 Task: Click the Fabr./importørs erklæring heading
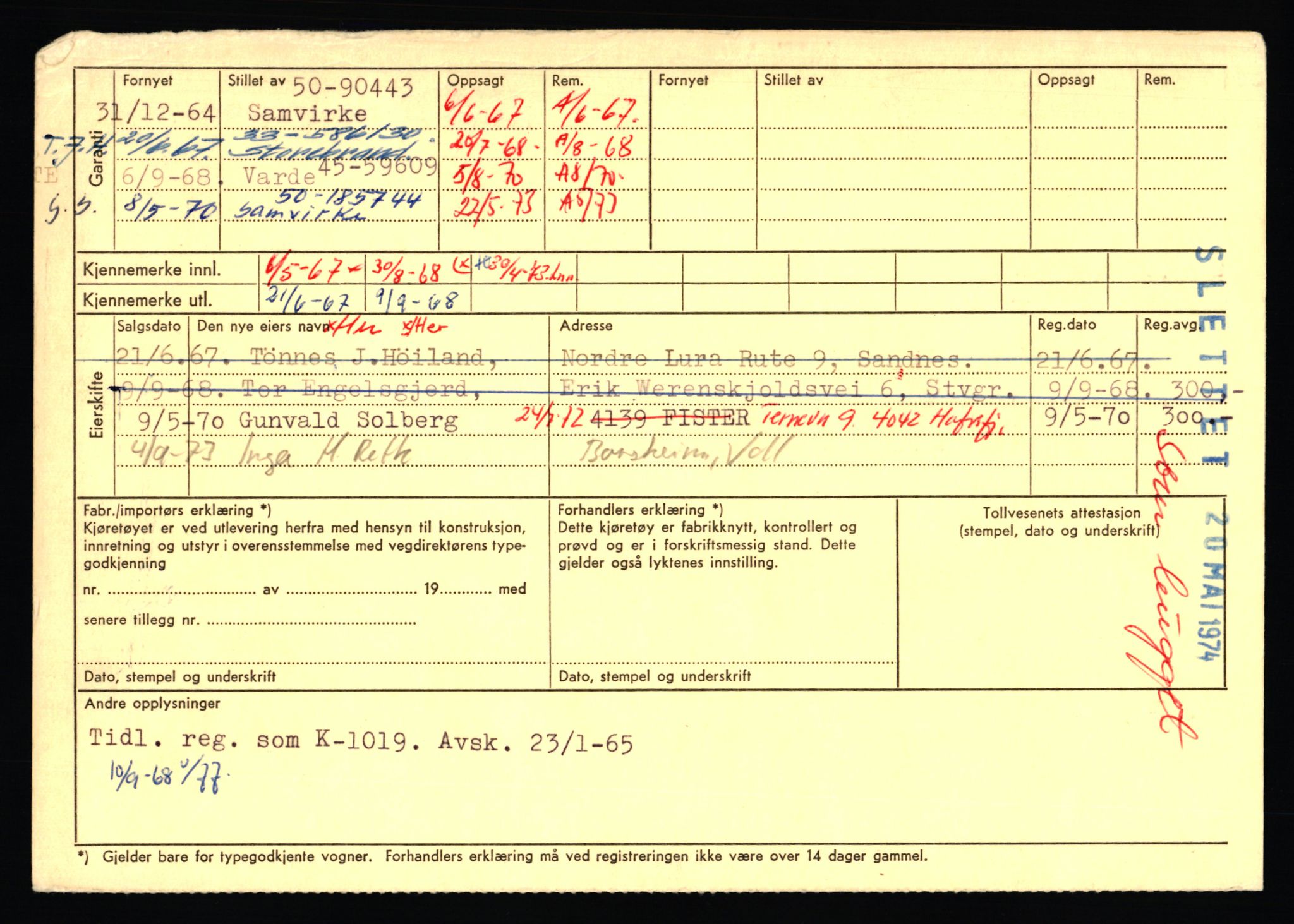coord(177,510)
